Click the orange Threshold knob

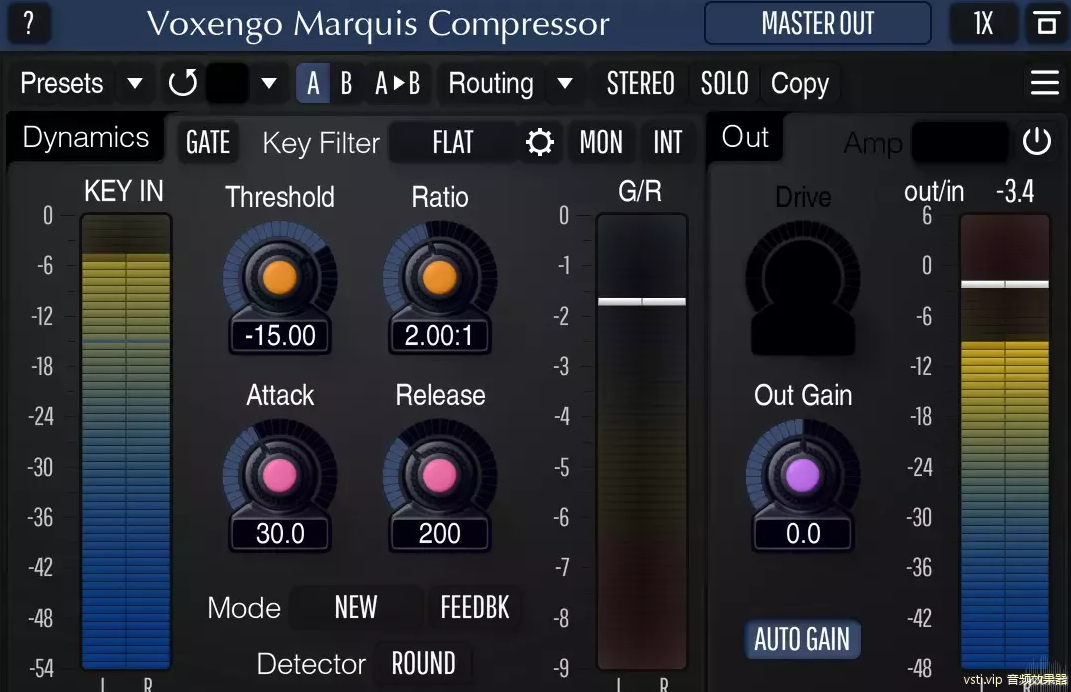(279, 277)
